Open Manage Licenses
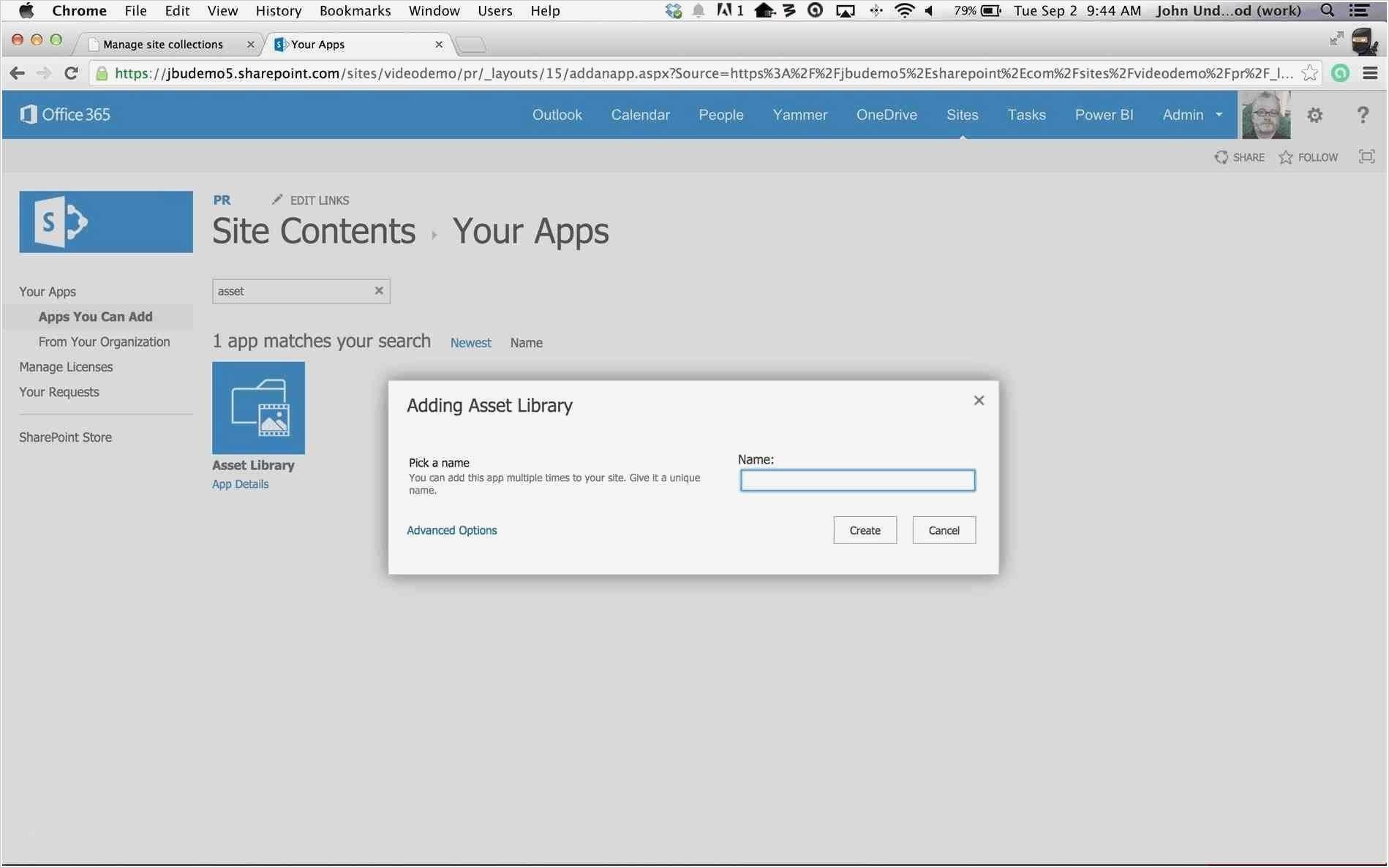 pyautogui.click(x=66, y=367)
